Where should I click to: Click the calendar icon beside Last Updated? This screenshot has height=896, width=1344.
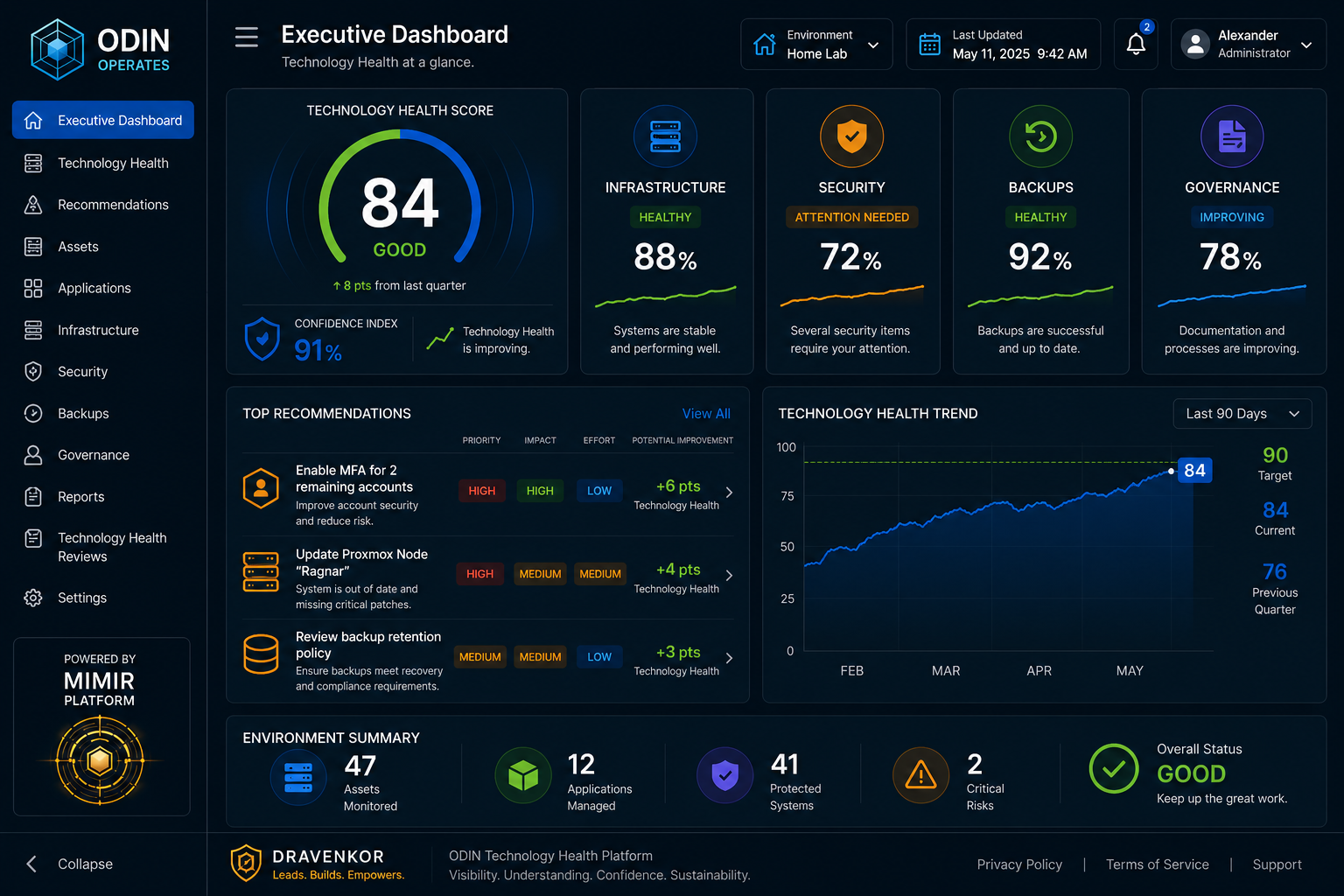(x=930, y=44)
